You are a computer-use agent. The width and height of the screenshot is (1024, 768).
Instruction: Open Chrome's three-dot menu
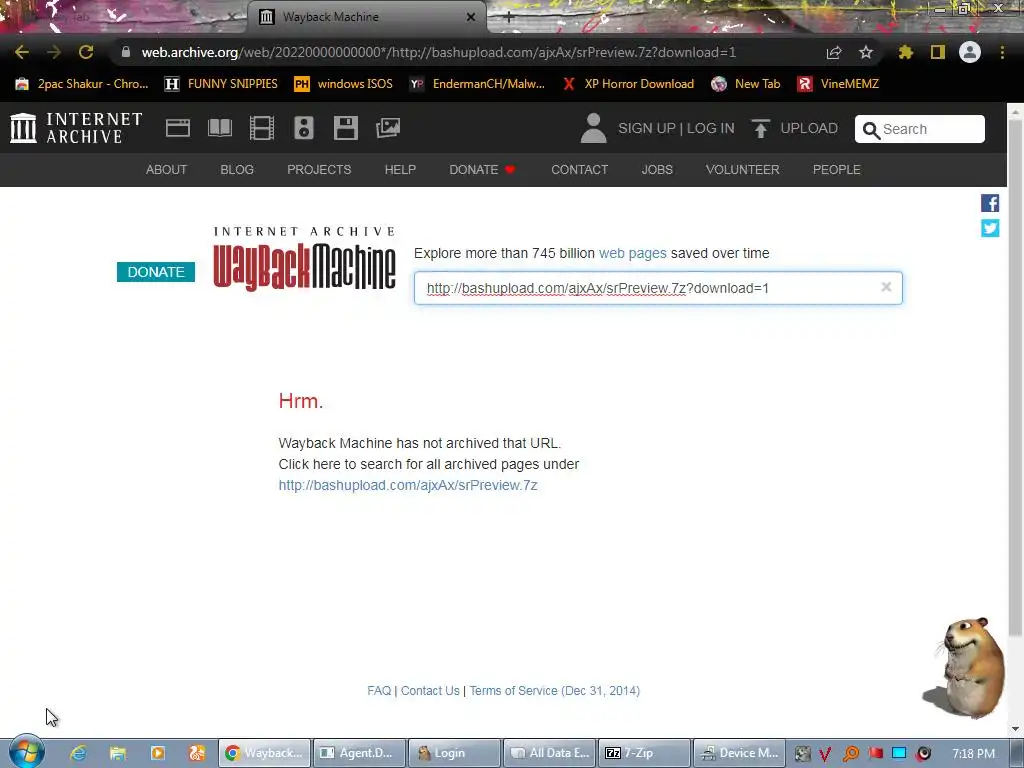click(x=1002, y=52)
